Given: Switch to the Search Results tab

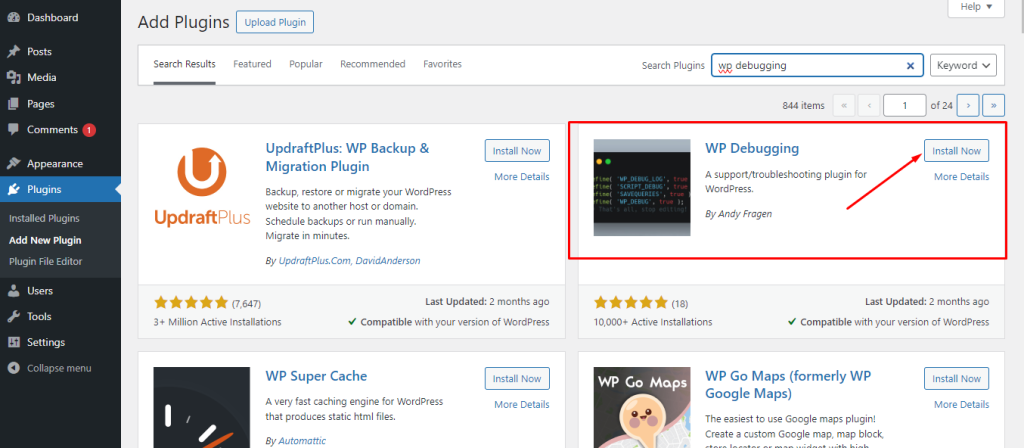Looking at the screenshot, I should tap(184, 64).
